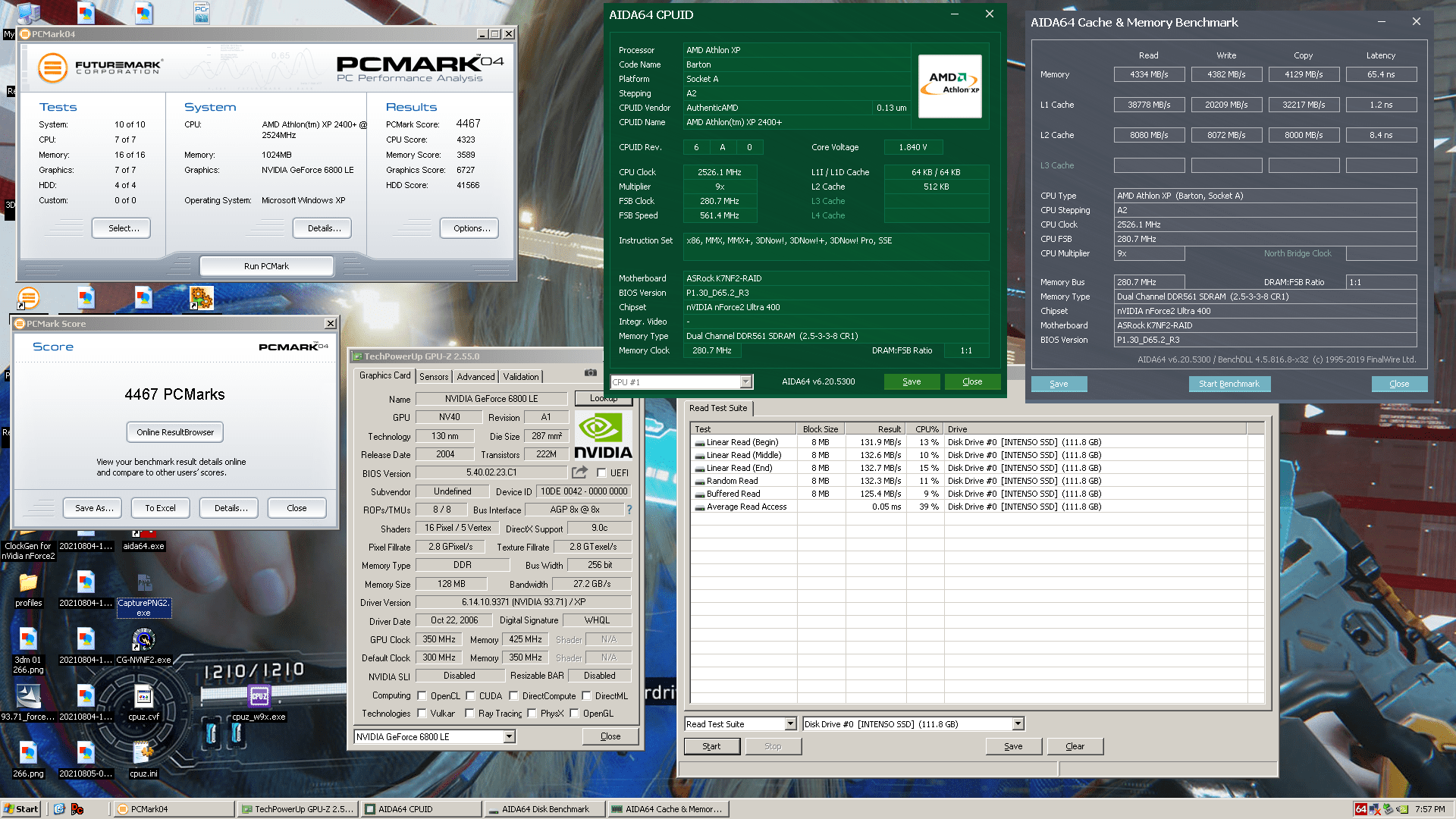Click Run PCMark button
This screenshot has width=1456, height=819.
[x=266, y=266]
